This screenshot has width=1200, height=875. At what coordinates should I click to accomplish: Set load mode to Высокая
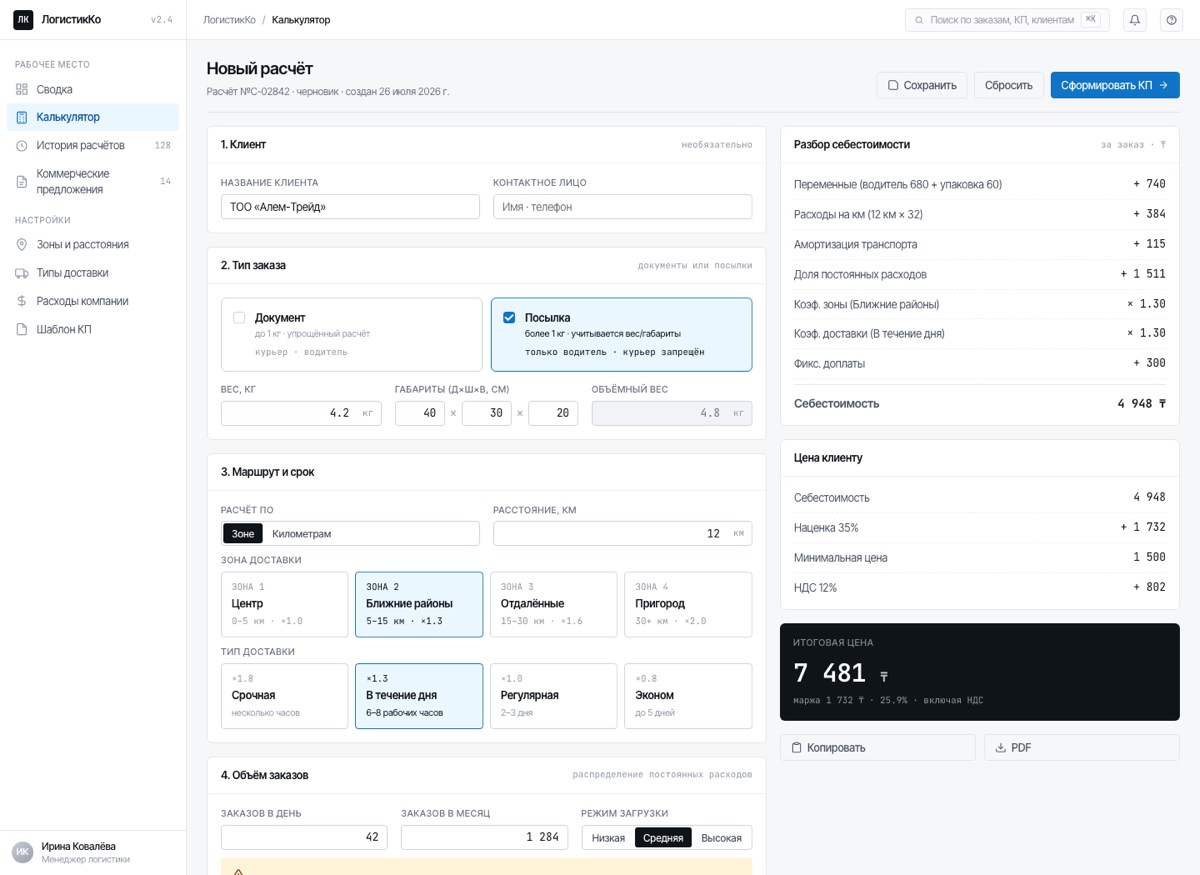721,838
